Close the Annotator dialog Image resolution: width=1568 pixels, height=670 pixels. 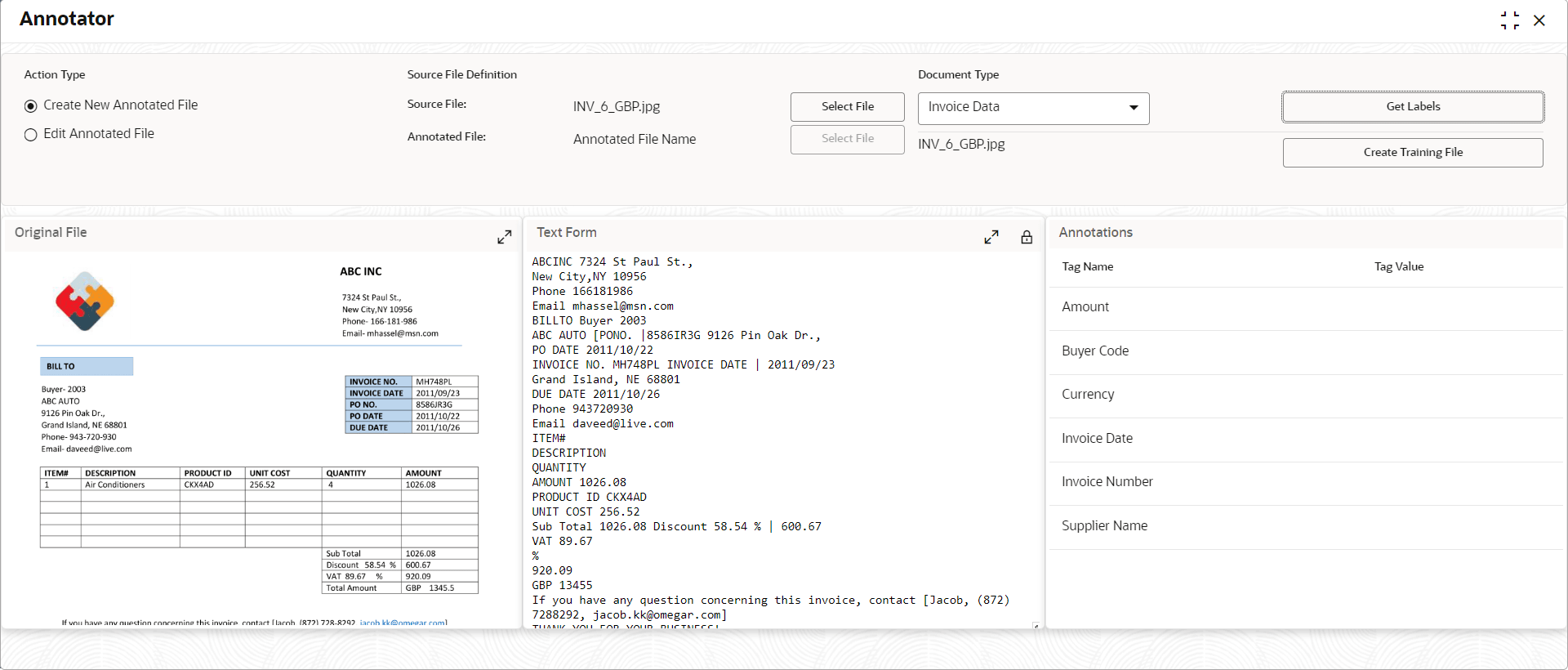pos(1539,20)
